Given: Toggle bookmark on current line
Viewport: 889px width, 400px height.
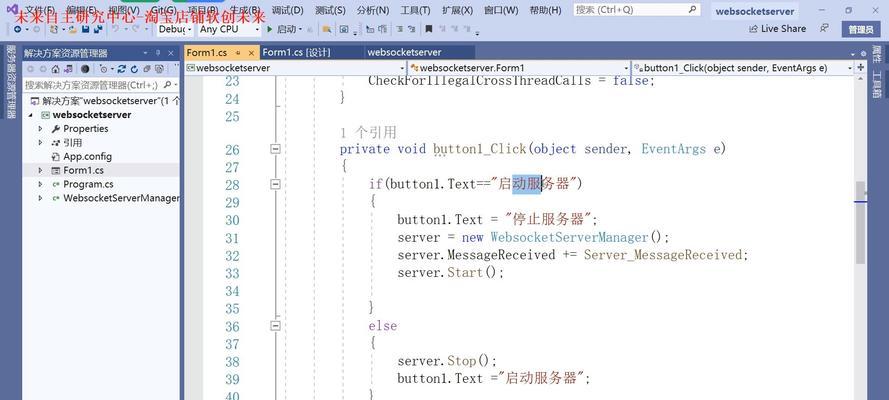Looking at the screenshot, I should pos(429,29).
